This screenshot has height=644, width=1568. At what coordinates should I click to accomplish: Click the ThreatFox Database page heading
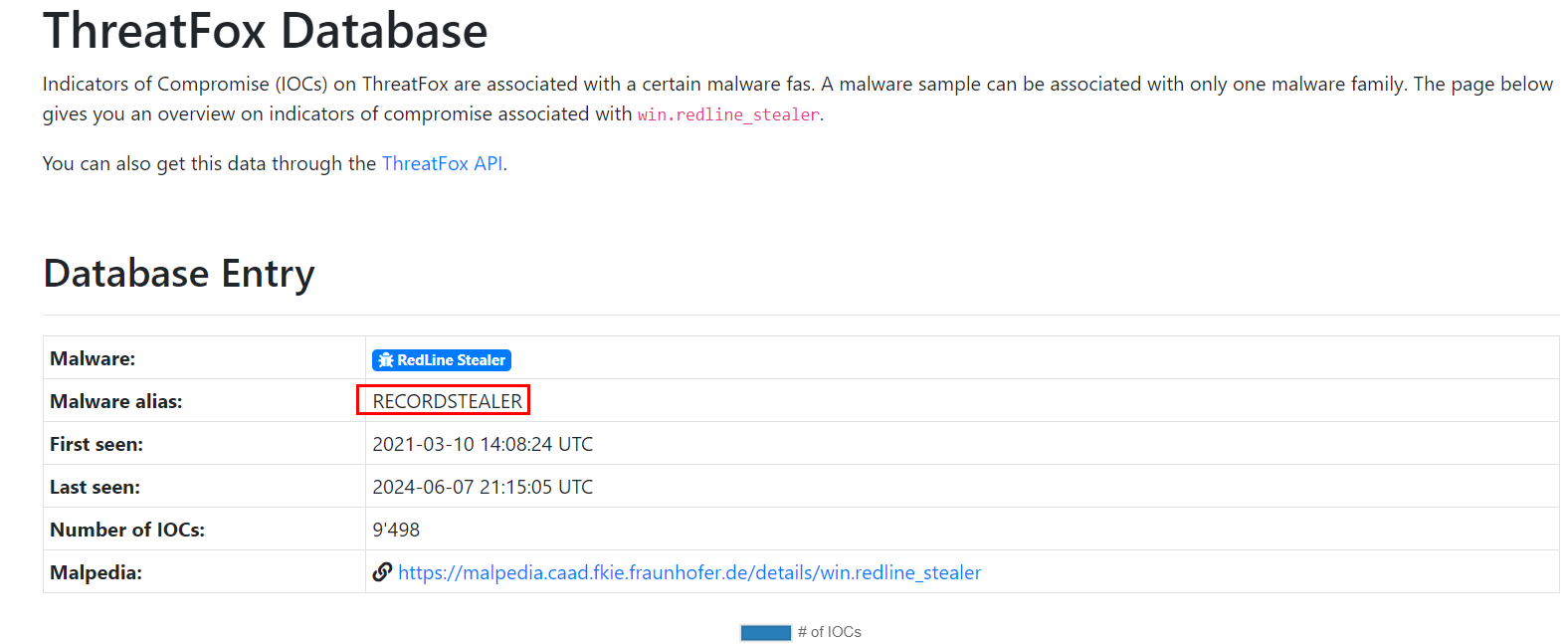click(266, 31)
